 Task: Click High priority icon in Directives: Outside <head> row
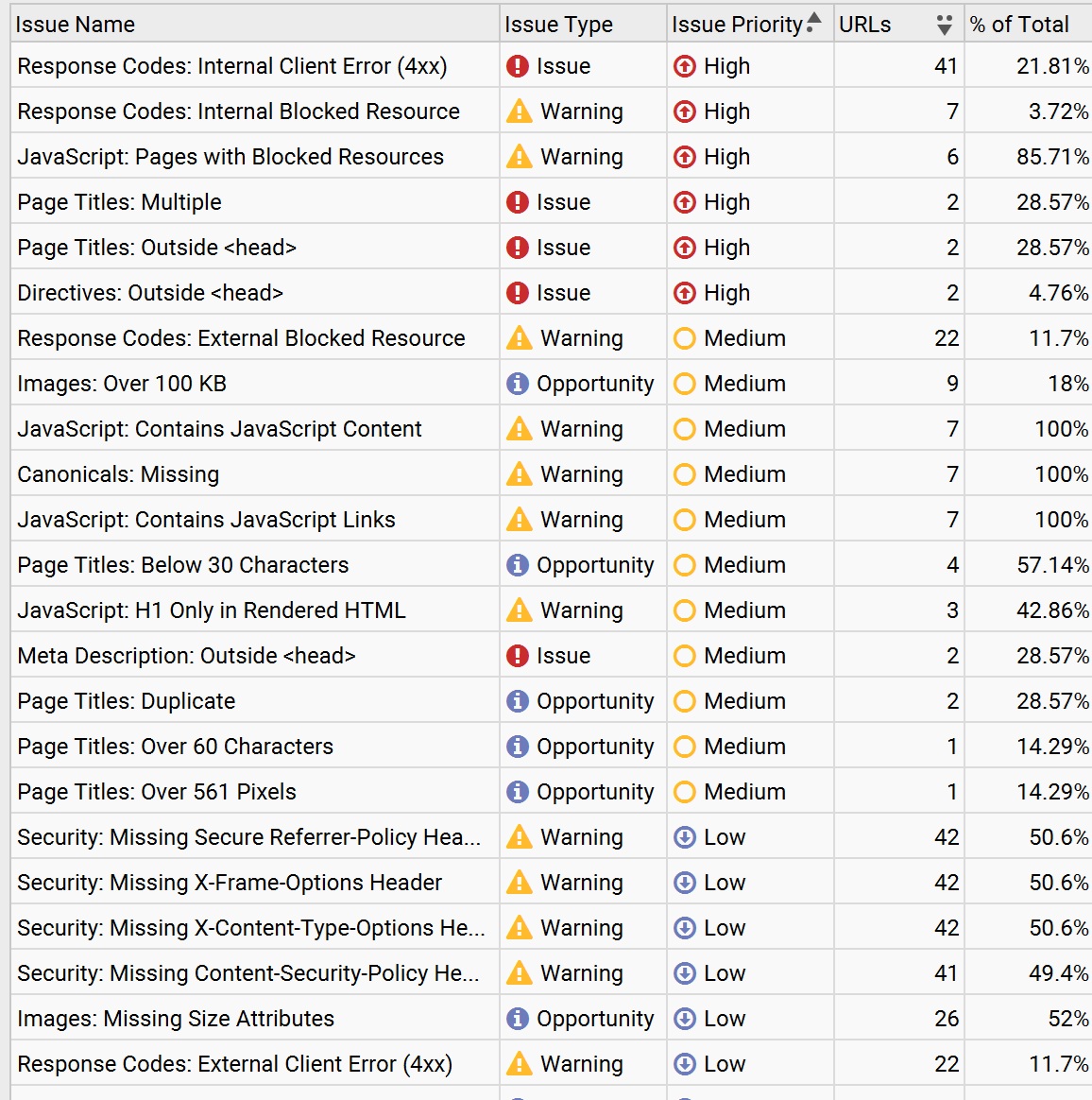[685, 293]
